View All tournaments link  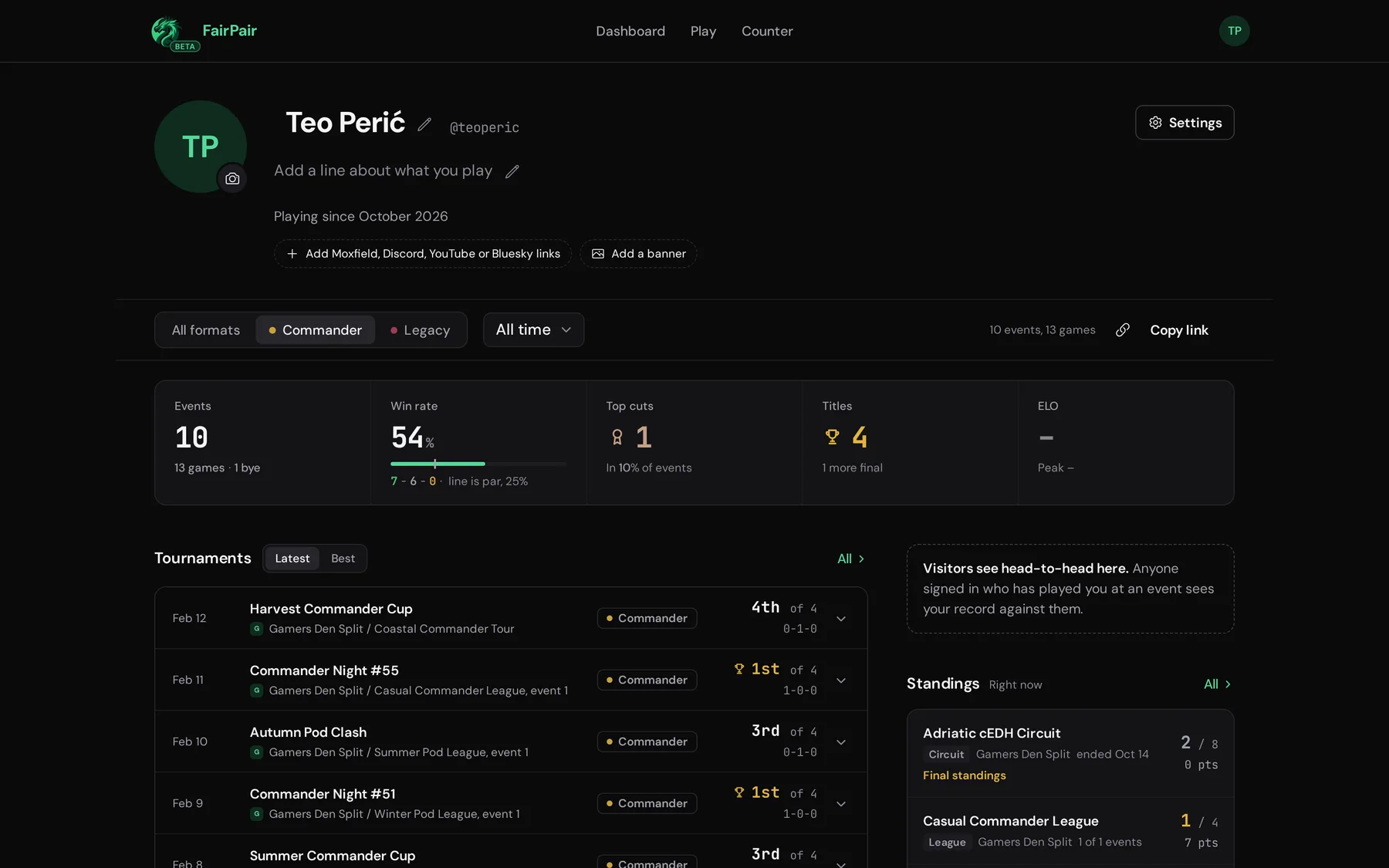click(x=851, y=559)
